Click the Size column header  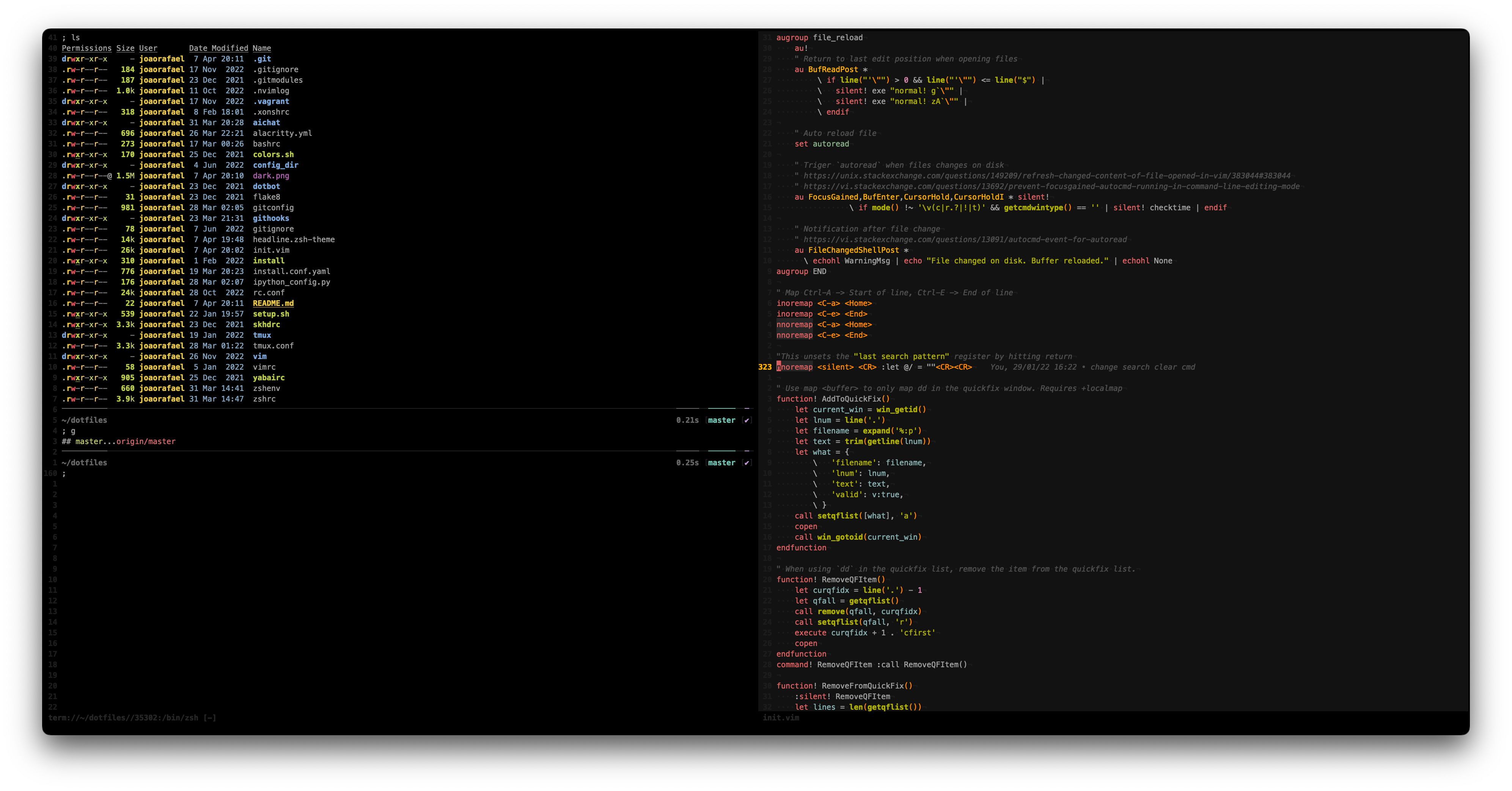click(125, 48)
